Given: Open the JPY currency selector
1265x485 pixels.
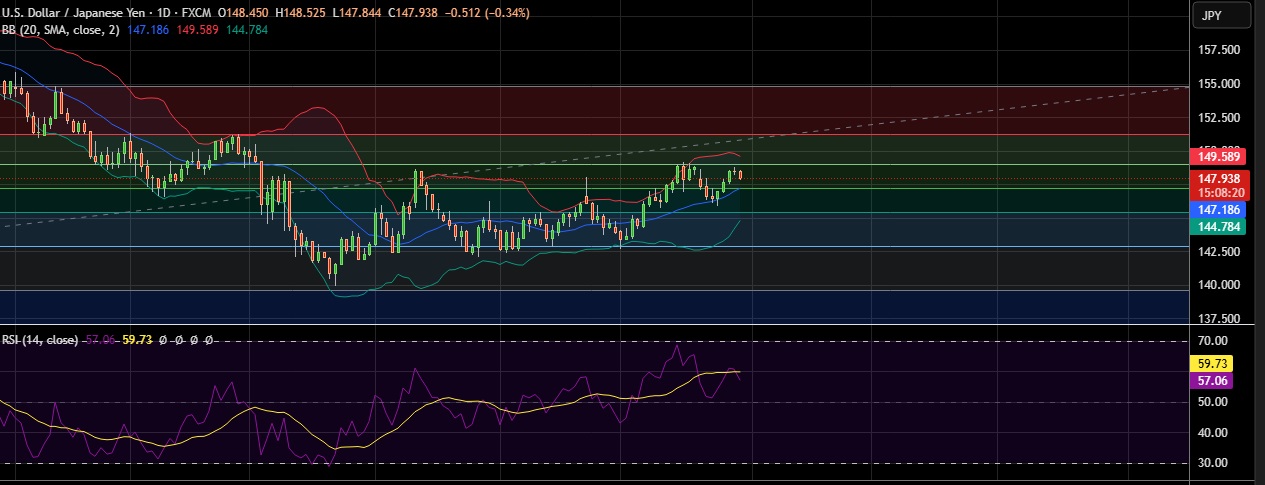Looking at the screenshot, I should pyautogui.click(x=1223, y=15).
